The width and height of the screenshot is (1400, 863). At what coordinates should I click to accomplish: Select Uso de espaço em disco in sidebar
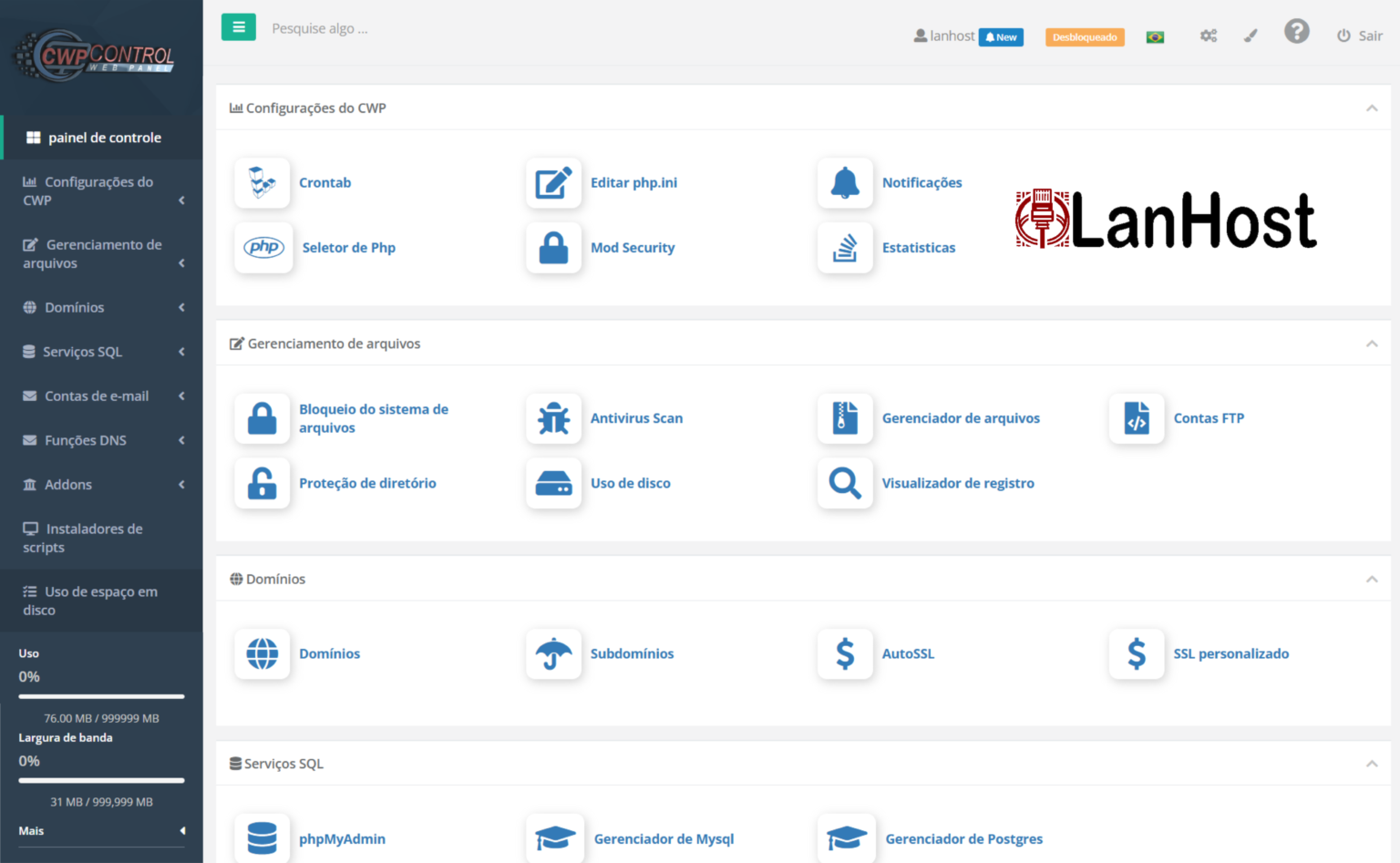[100, 600]
